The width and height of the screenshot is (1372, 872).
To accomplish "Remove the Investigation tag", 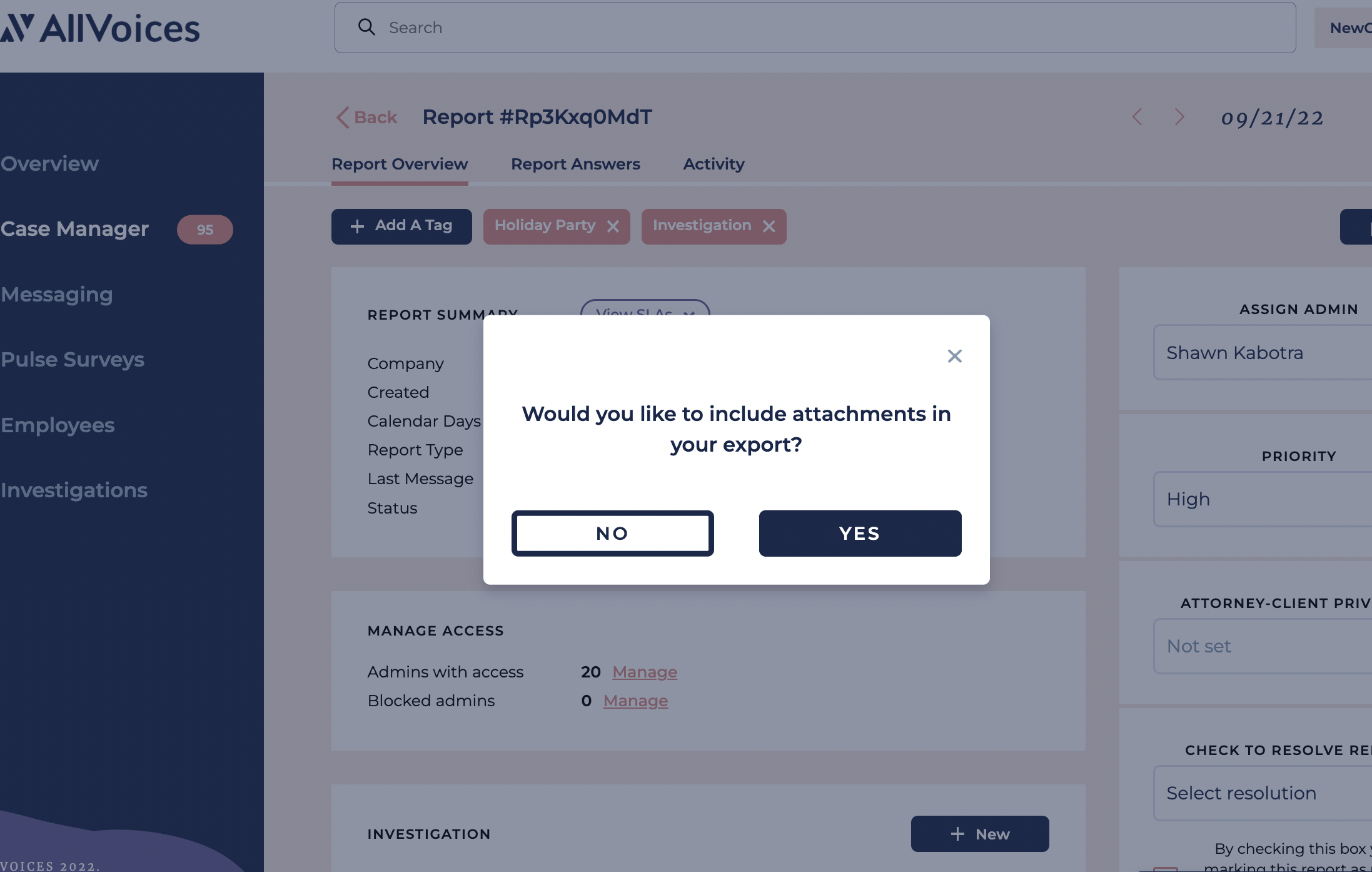I will click(769, 226).
